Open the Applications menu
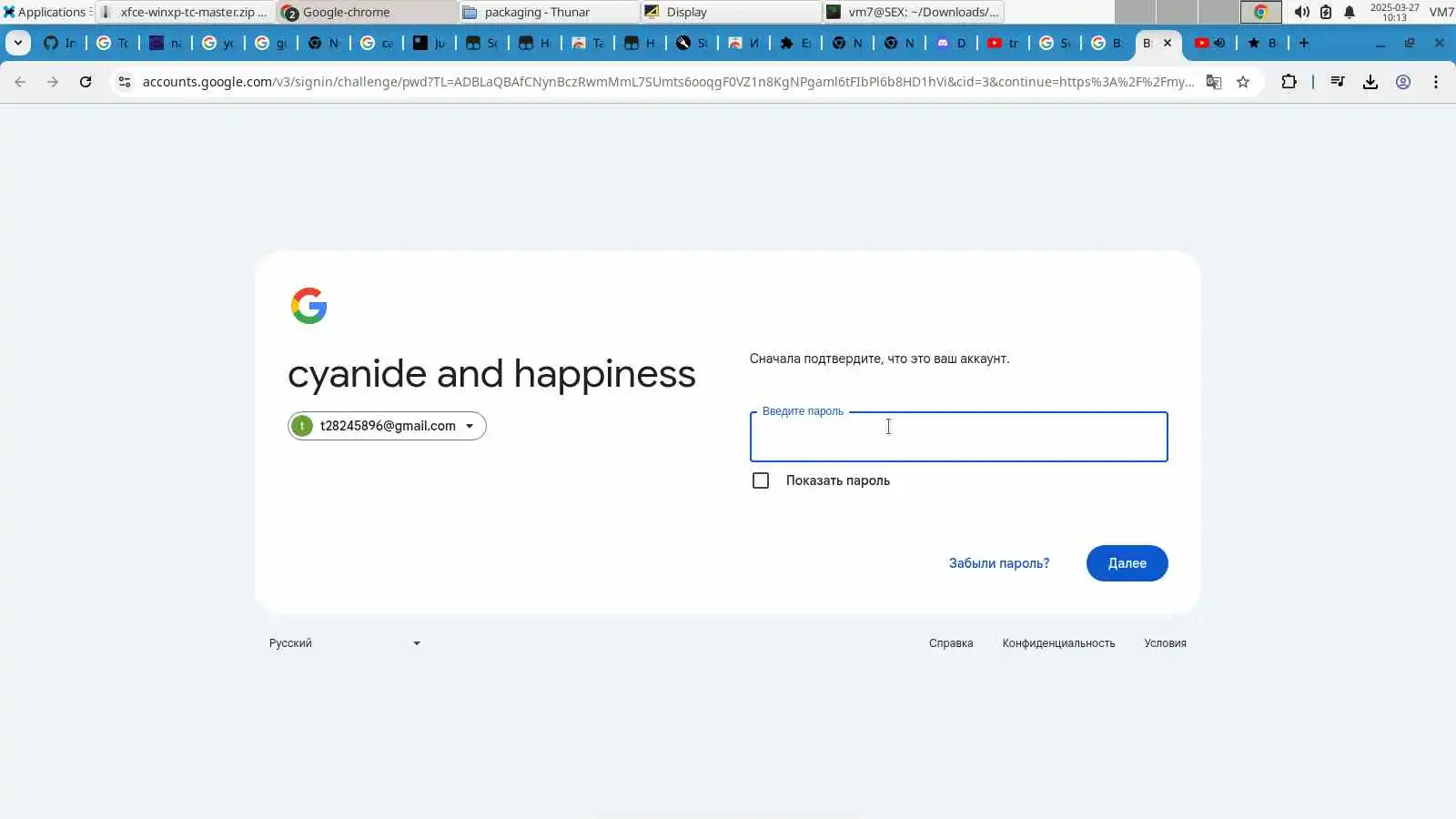1456x819 pixels. [45, 12]
